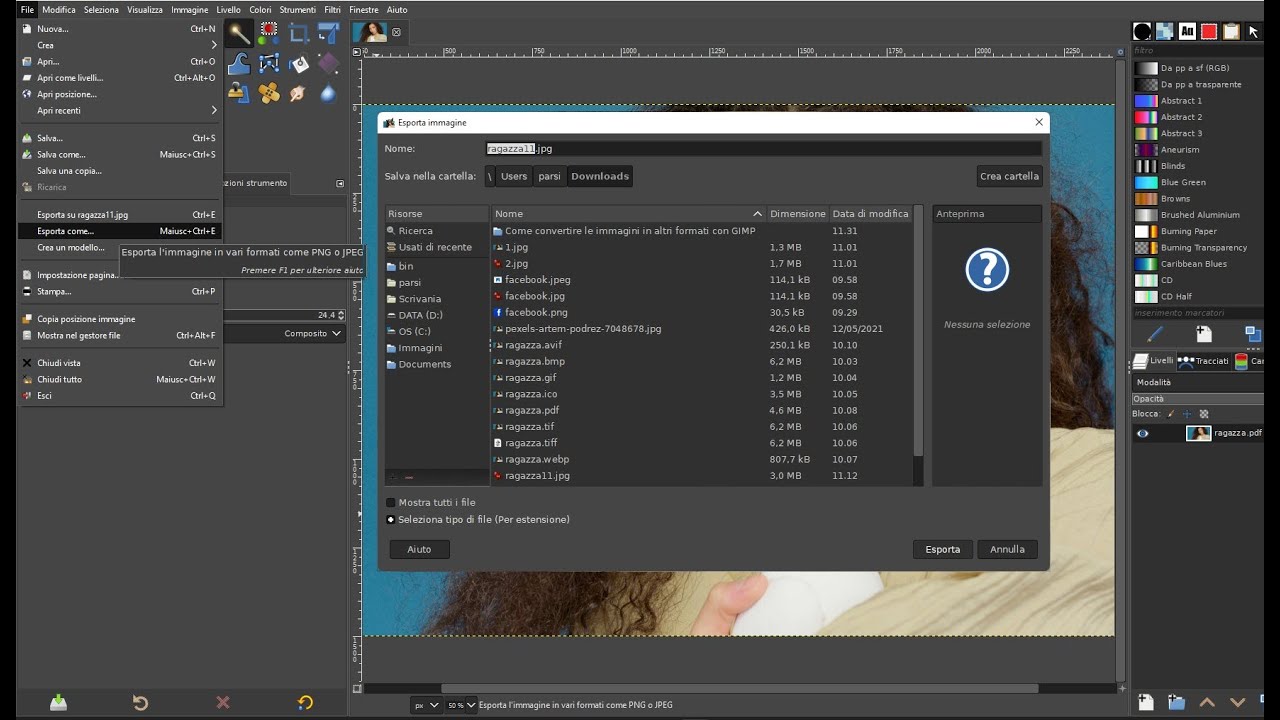
Task: Open the Document history clipboard tab
Action: pos(1231,31)
